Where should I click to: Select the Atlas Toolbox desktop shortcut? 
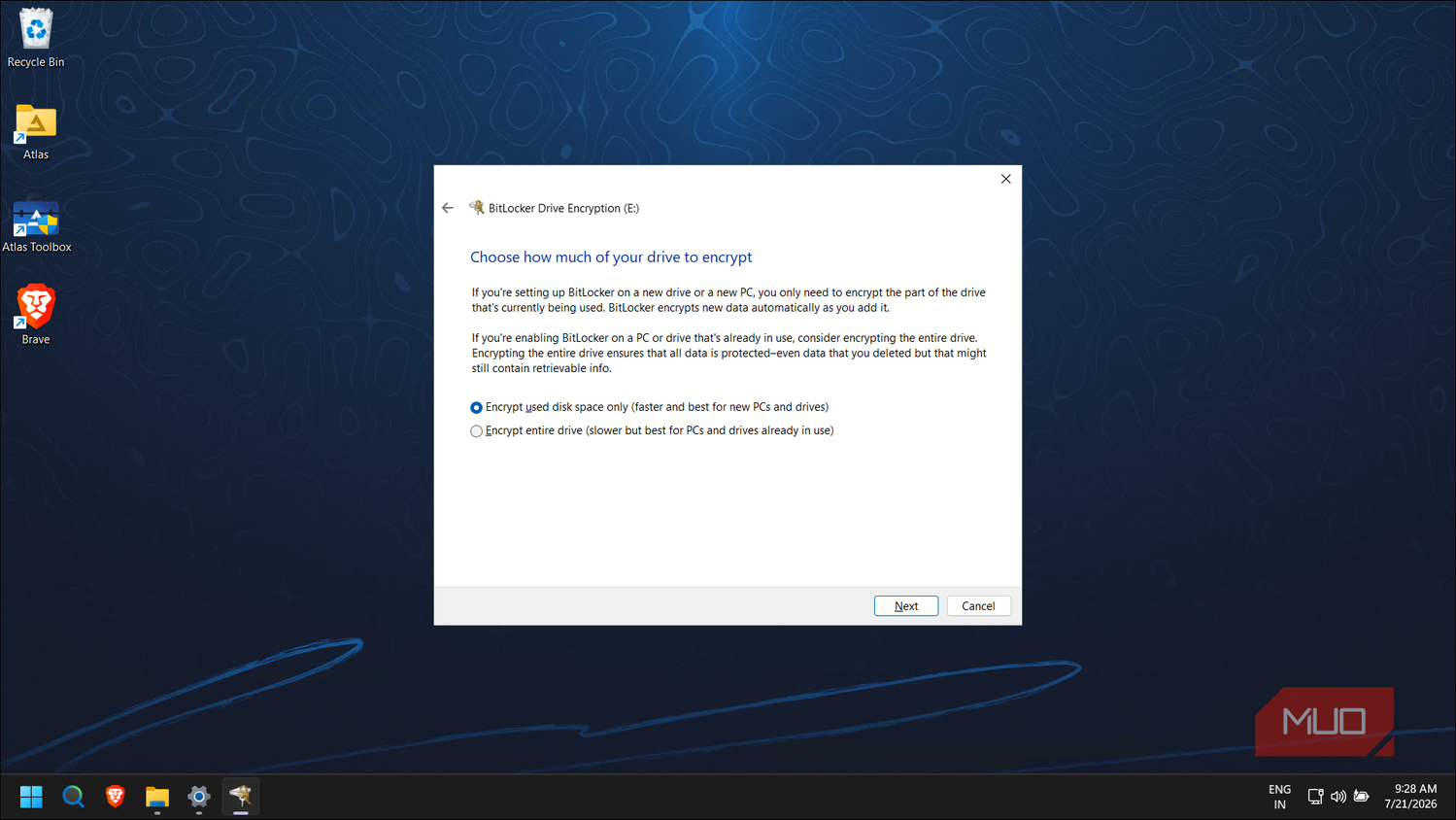[x=36, y=225]
